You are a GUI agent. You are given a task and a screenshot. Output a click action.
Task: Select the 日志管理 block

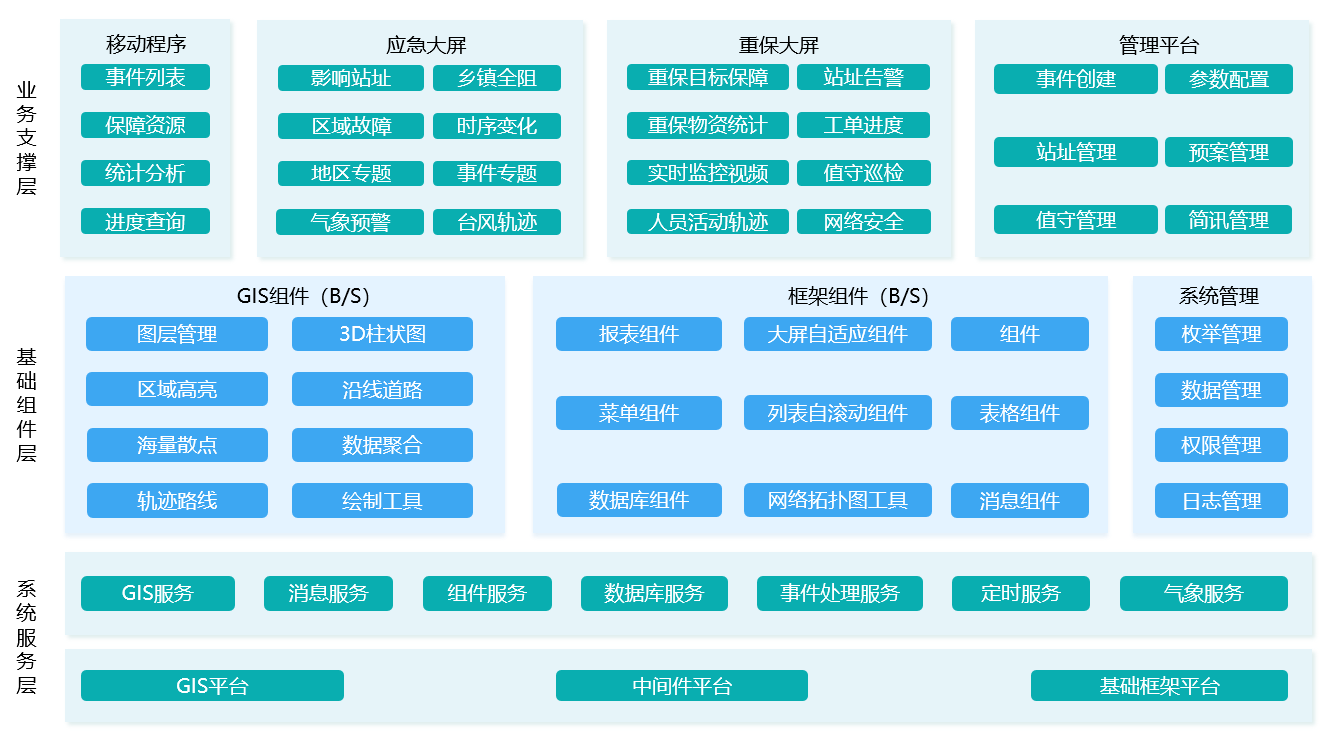1220,501
